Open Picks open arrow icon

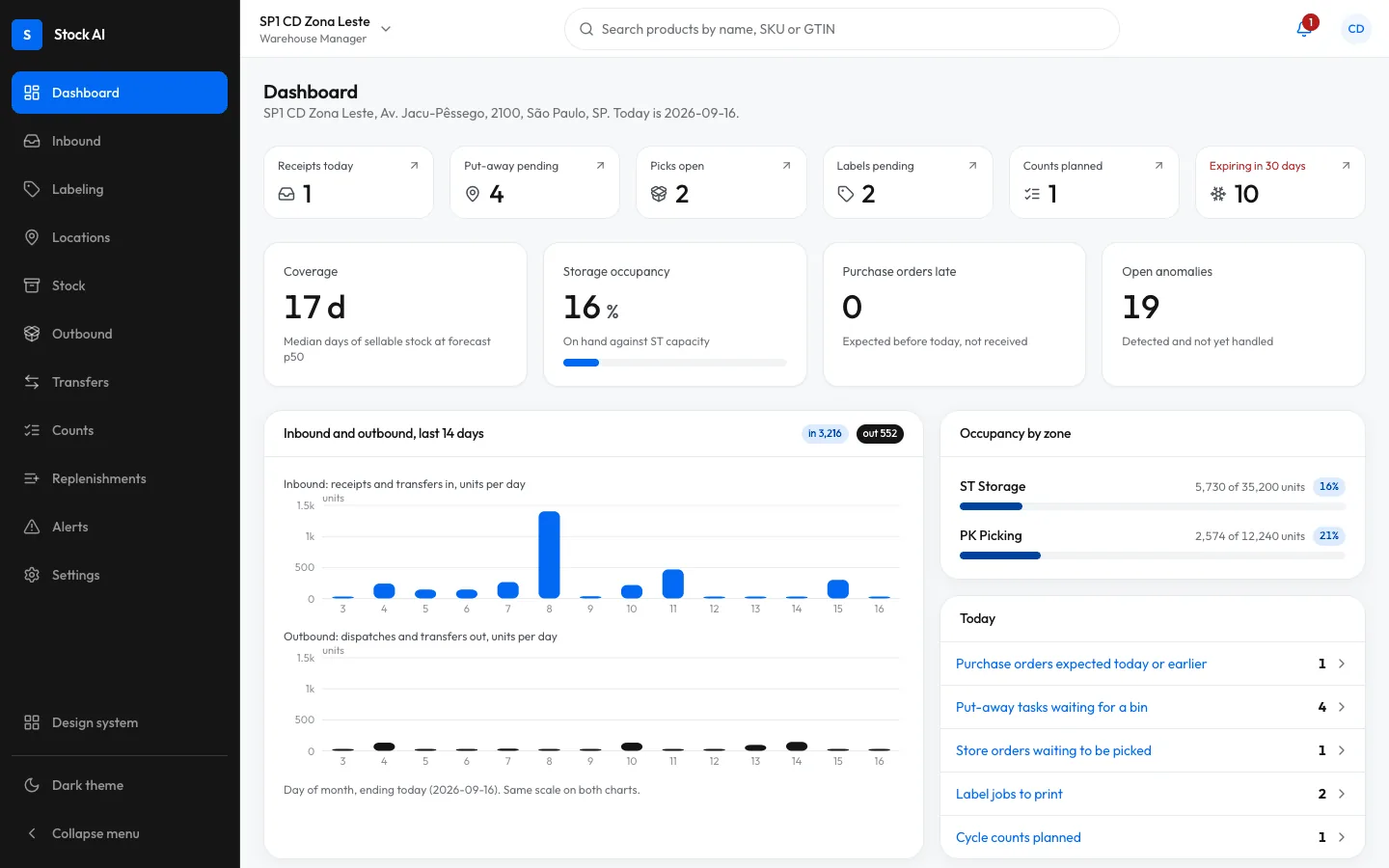tap(786, 166)
